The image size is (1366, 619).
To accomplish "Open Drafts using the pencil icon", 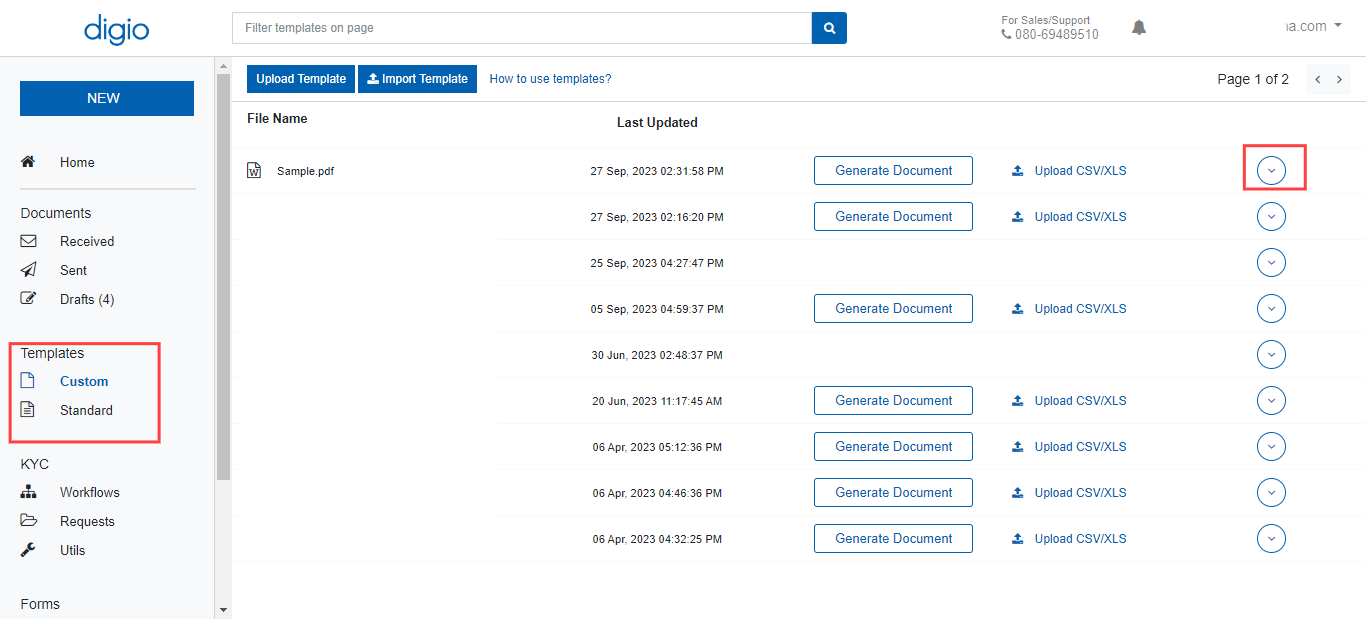I will pyautogui.click(x=28, y=297).
